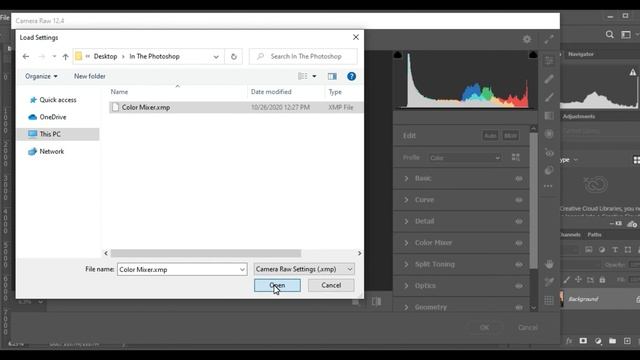The image size is (640, 360).
Task: Expand the Detail panel
Action: tap(406, 221)
